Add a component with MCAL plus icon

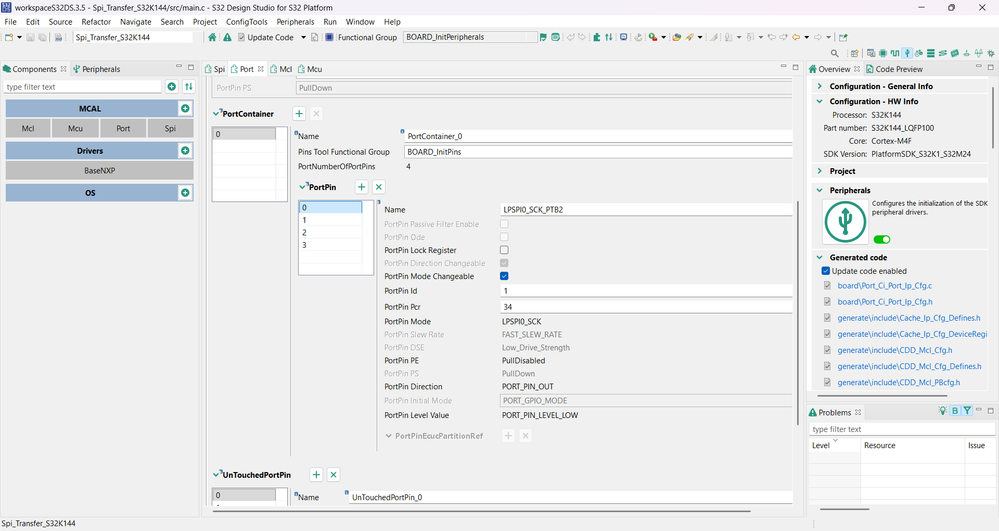point(185,108)
